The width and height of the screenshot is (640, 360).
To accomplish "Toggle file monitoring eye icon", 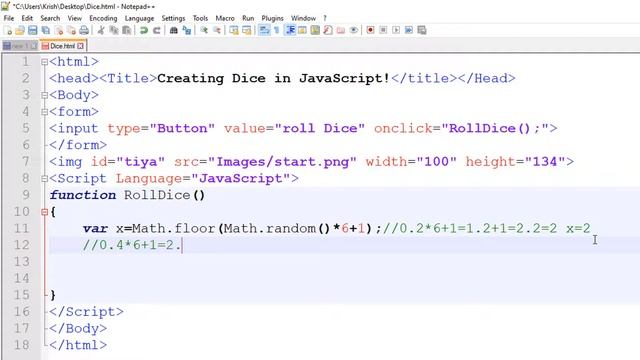I will tap(354, 30).
